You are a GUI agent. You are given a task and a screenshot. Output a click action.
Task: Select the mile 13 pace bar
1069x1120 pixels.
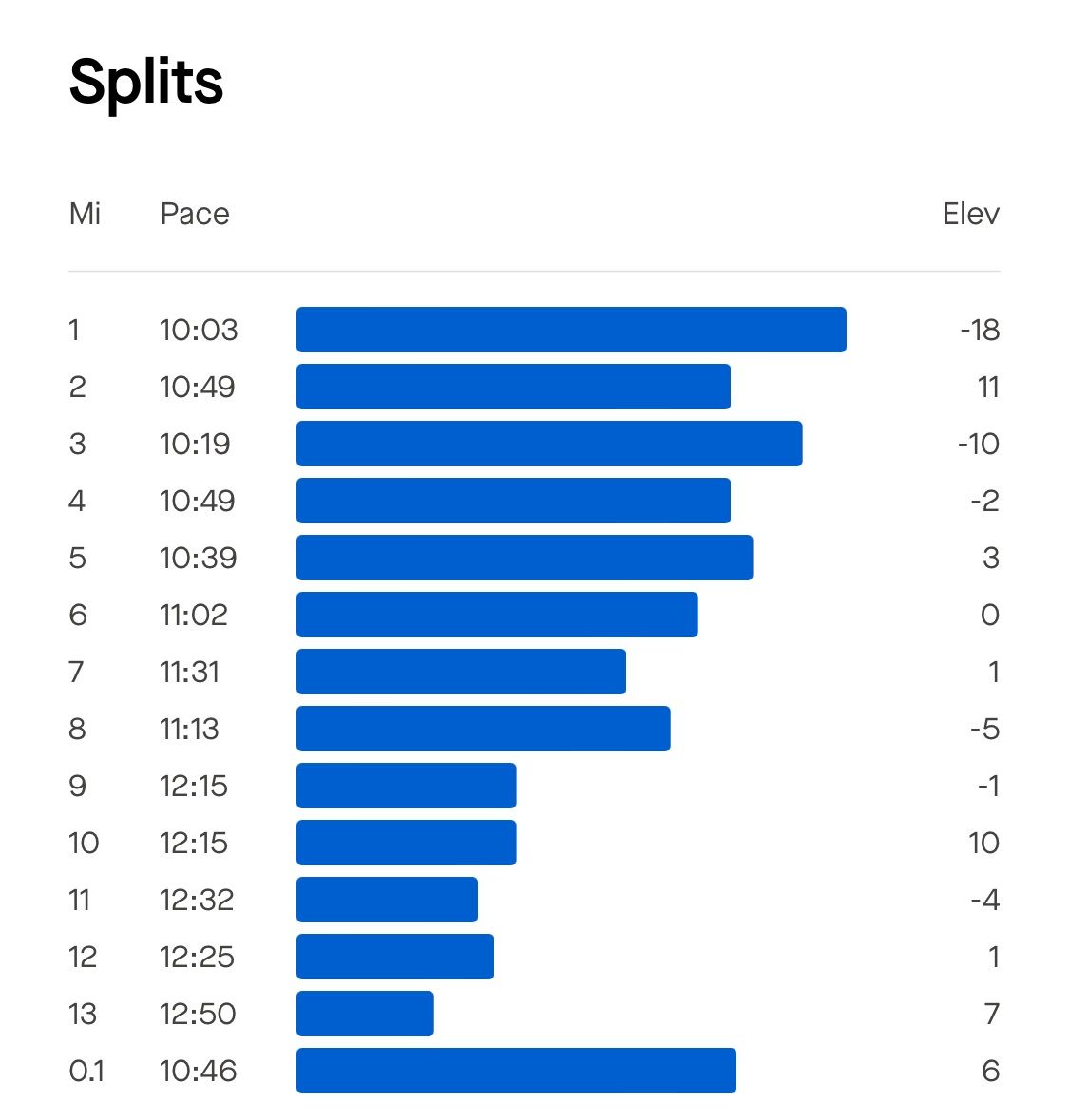point(365,1014)
